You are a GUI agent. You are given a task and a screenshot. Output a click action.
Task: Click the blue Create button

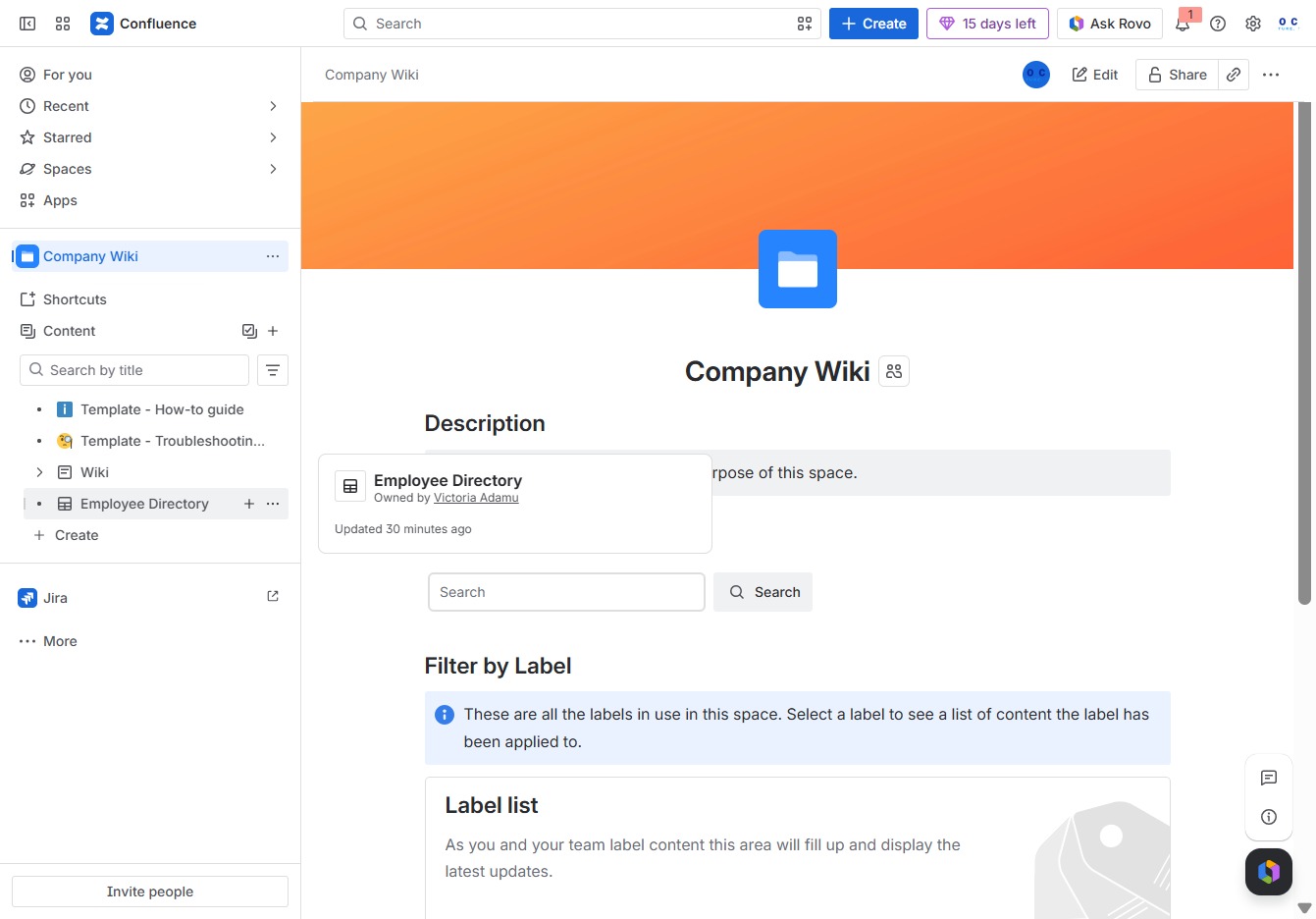pos(873,24)
